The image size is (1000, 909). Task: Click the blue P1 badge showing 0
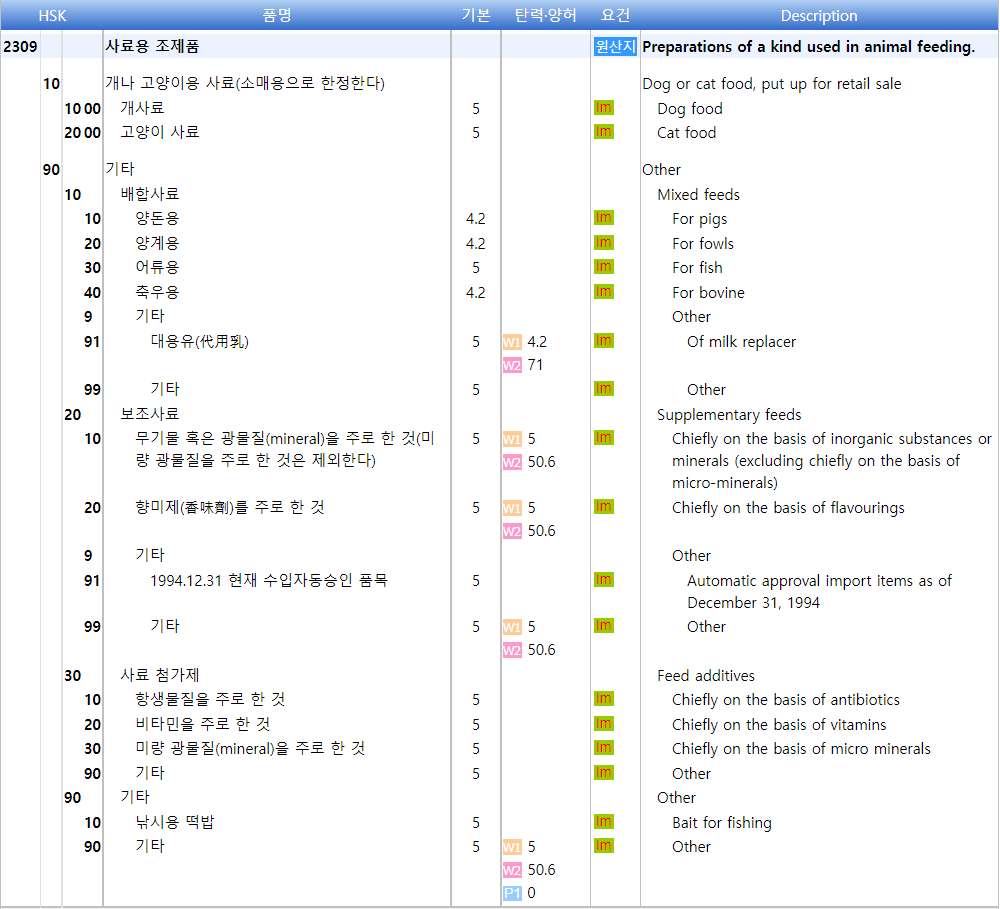(512, 893)
